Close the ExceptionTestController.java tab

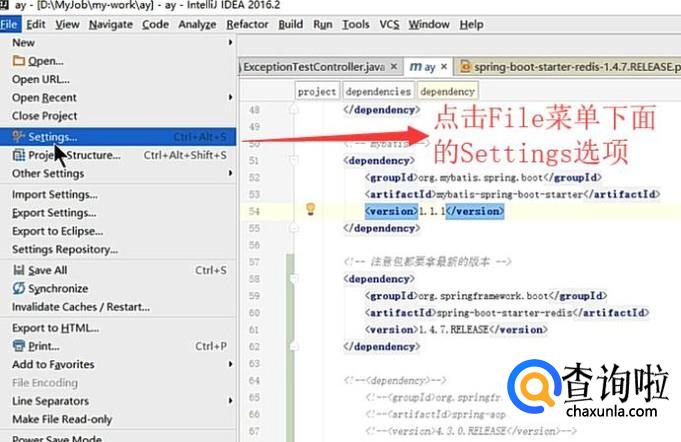tap(394, 67)
